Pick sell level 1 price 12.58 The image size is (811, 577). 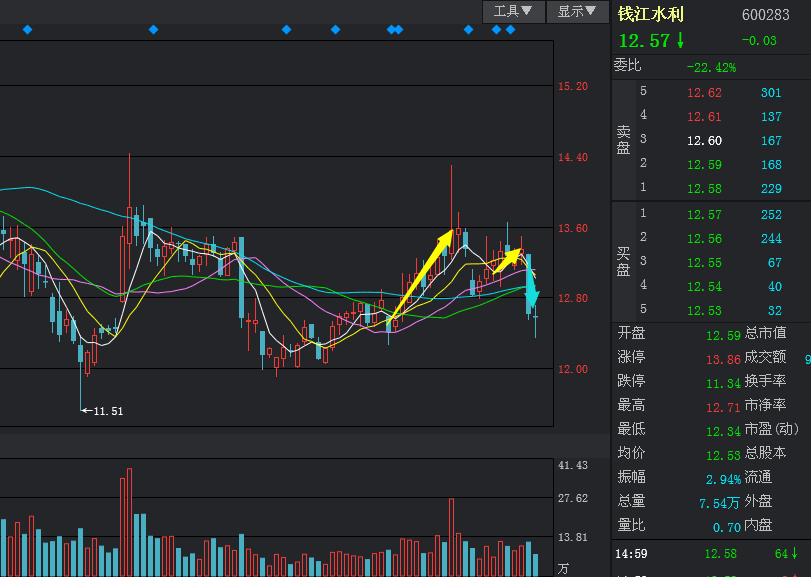click(x=704, y=189)
